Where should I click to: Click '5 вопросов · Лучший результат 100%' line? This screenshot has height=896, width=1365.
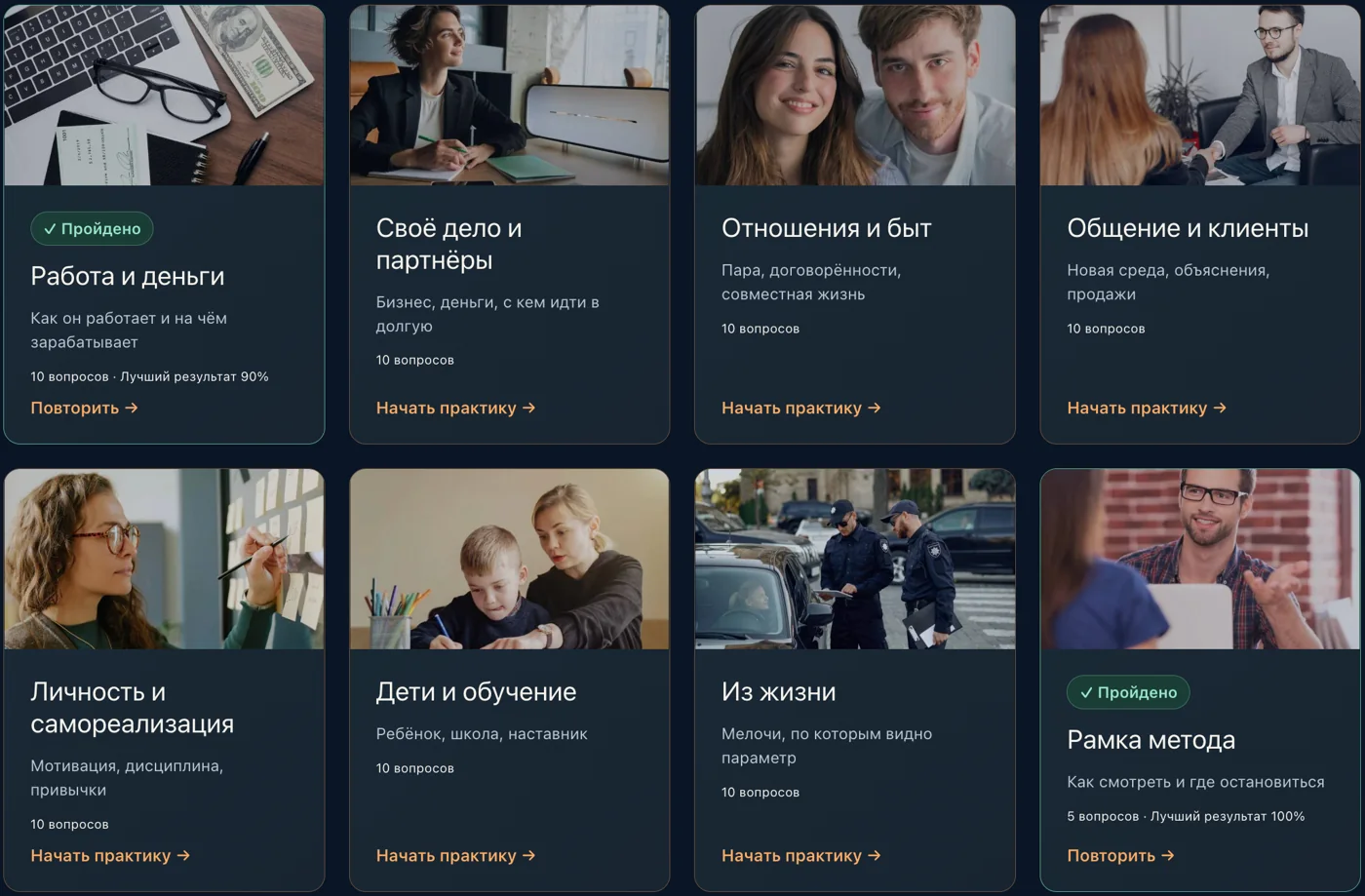pyautogui.click(x=1186, y=816)
